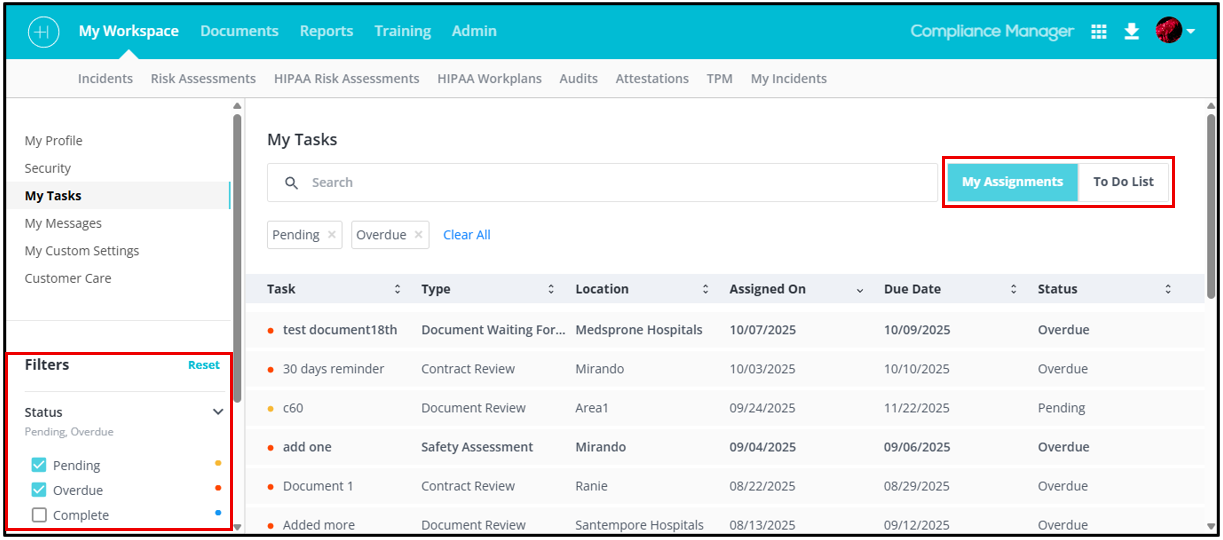Click Reset in the Filters panel

point(204,365)
